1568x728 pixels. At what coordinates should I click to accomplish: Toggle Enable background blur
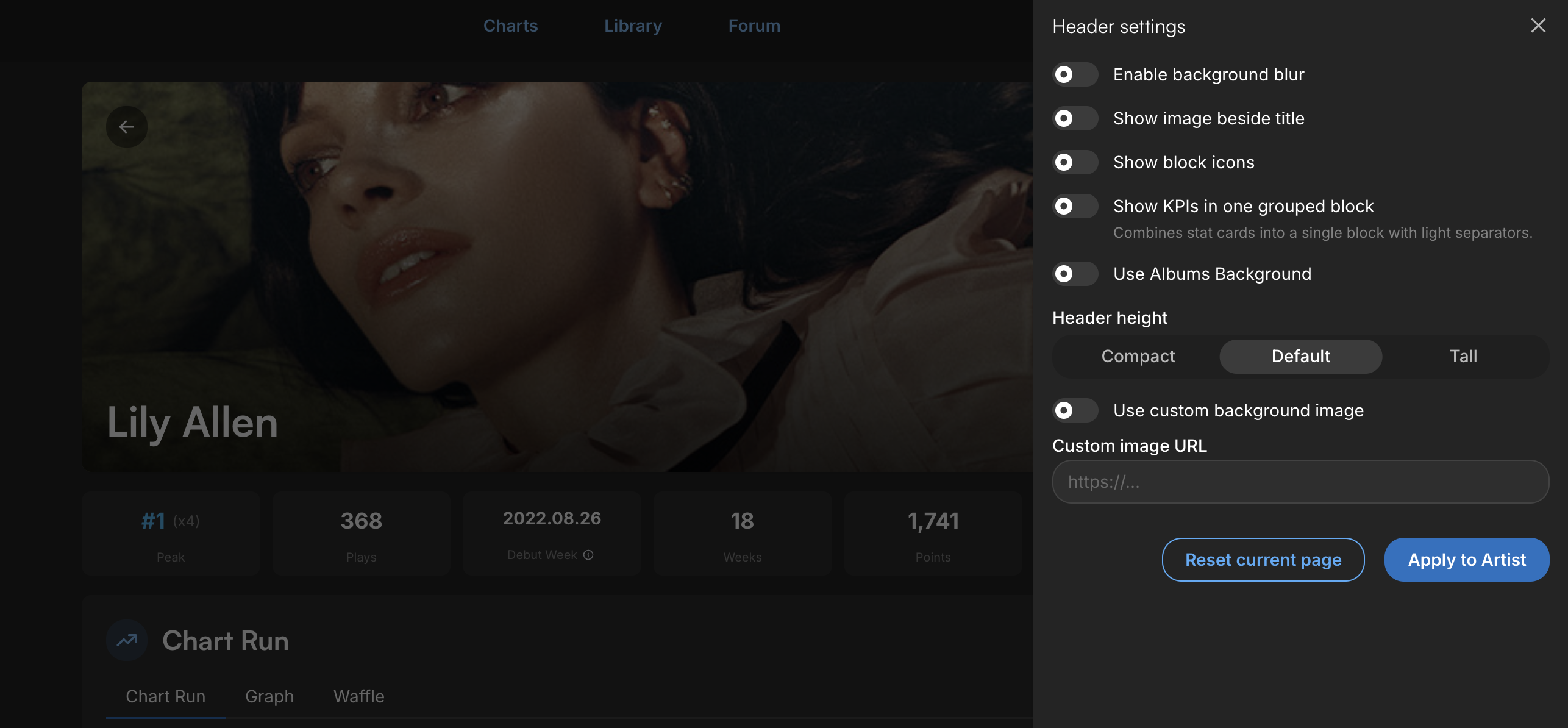(1075, 74)
